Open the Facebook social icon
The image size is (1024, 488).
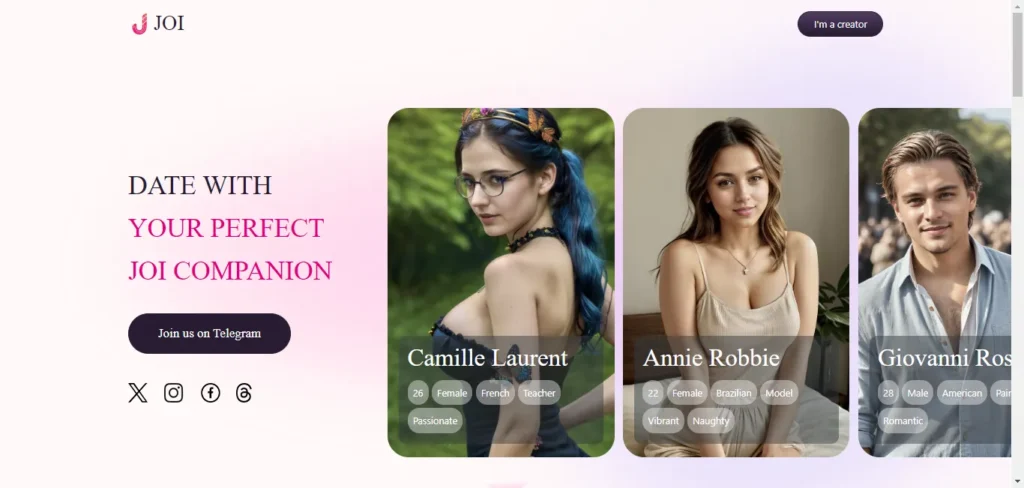coord(210,393)
